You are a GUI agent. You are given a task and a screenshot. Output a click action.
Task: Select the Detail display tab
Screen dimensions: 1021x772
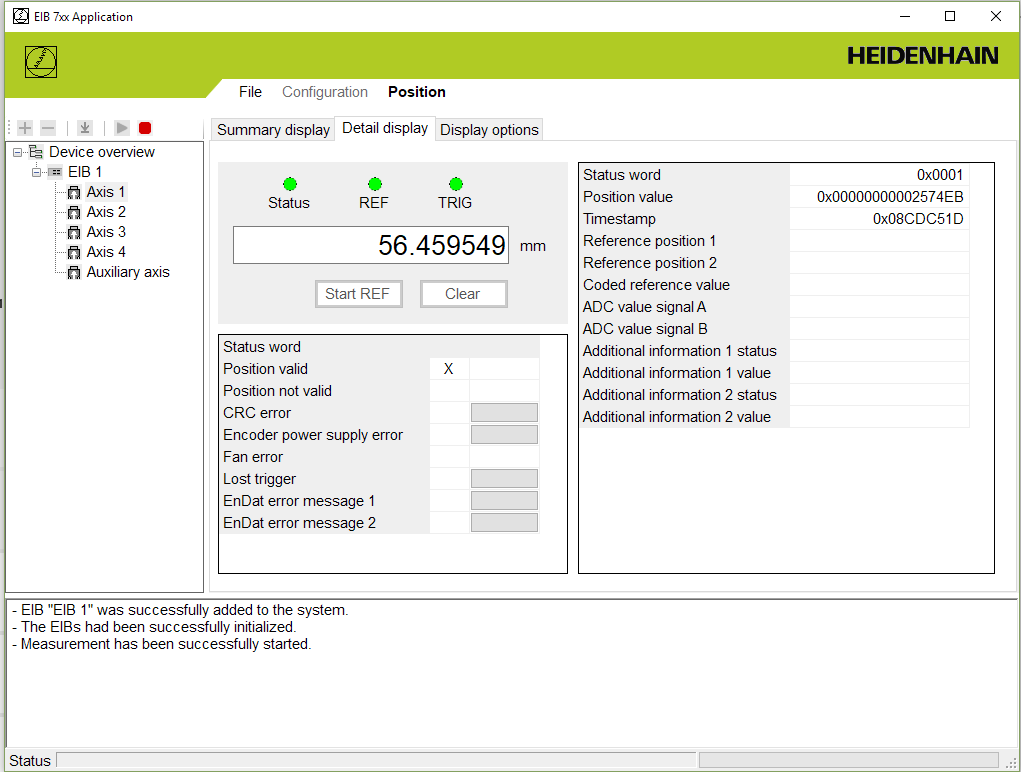click(385, 128)
